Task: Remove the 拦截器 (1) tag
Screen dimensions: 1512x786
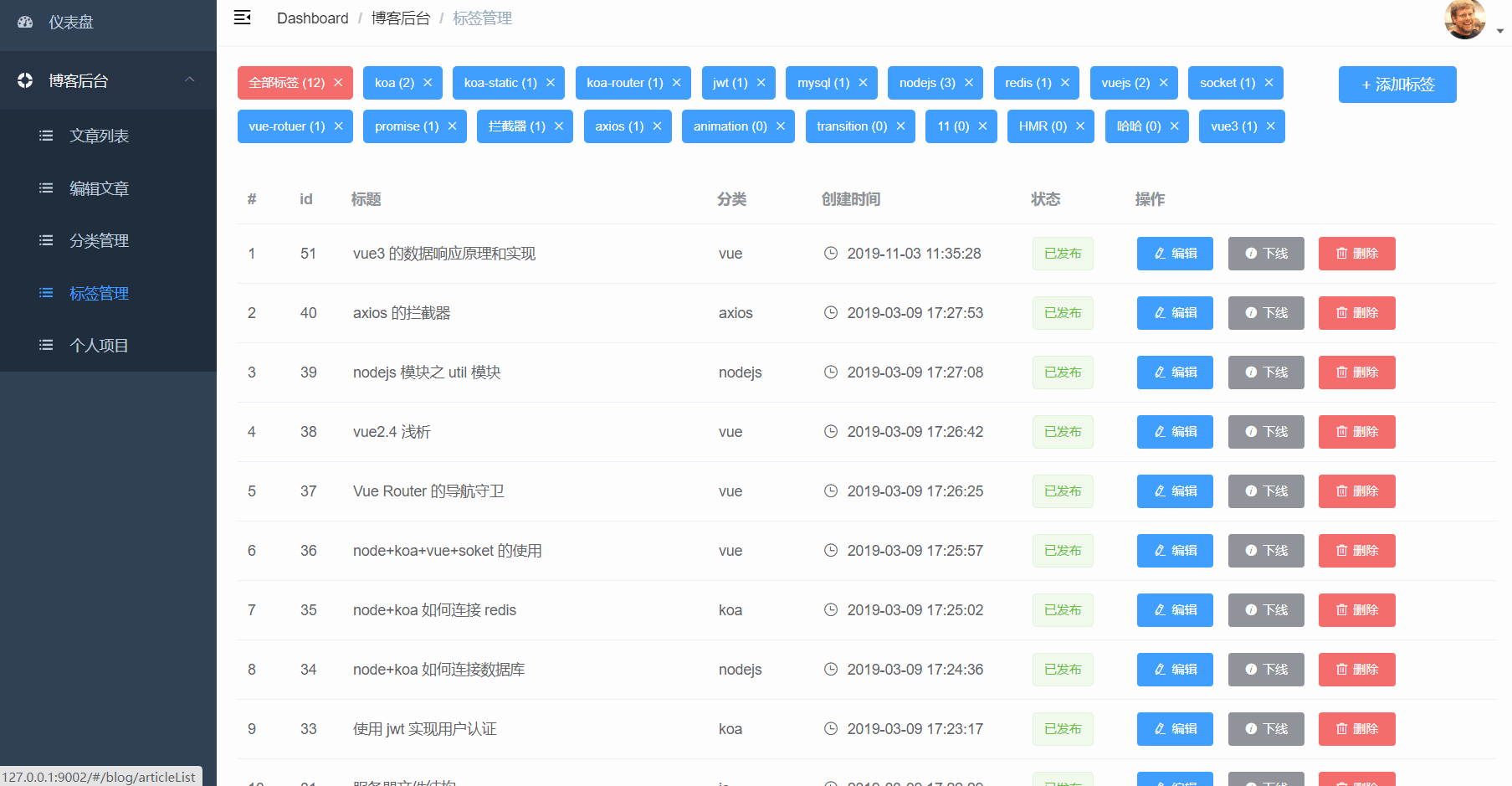Action: pyautogui.click(x=559, y=126)
